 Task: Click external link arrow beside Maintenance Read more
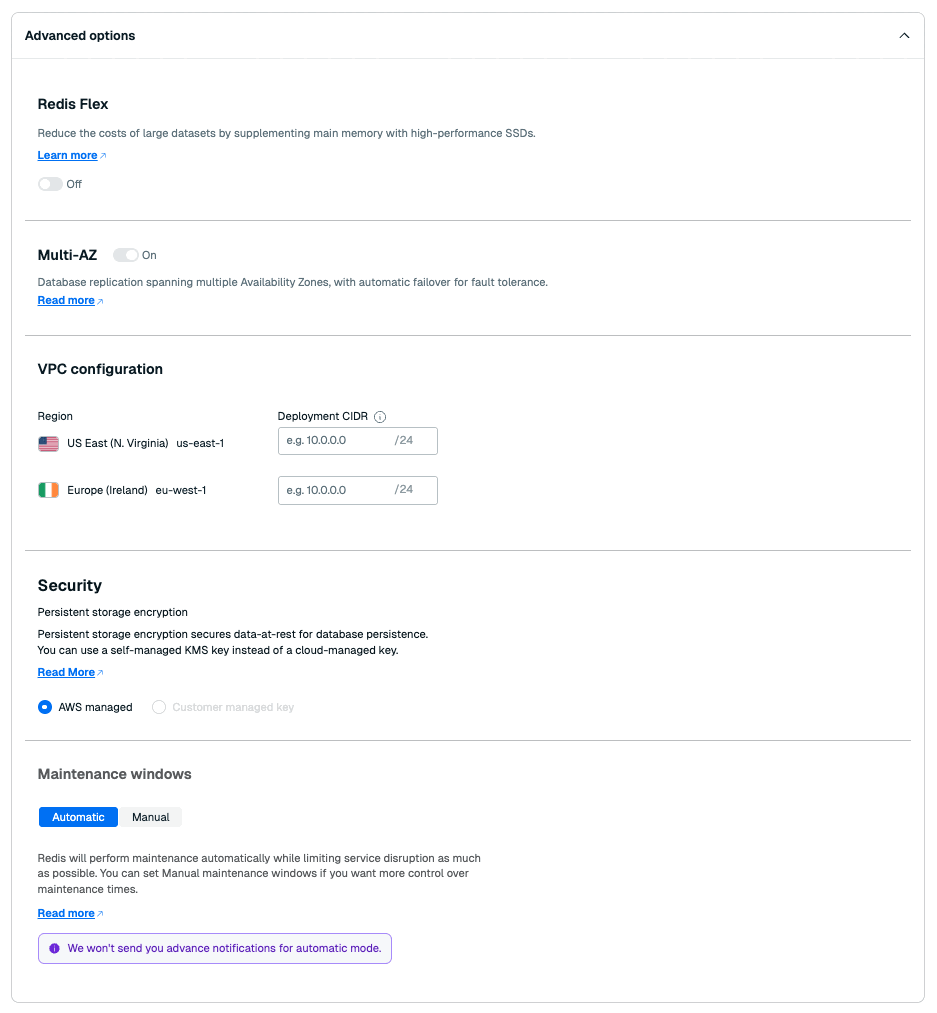click(100, 914)
